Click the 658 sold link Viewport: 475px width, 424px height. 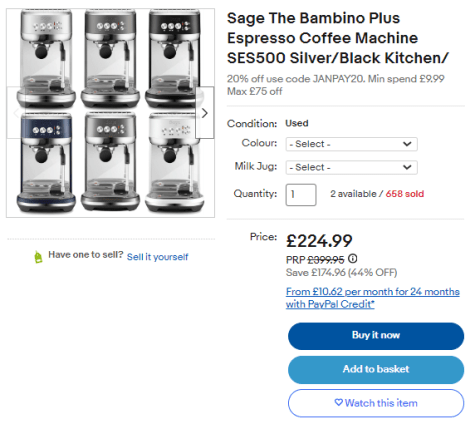405,194
